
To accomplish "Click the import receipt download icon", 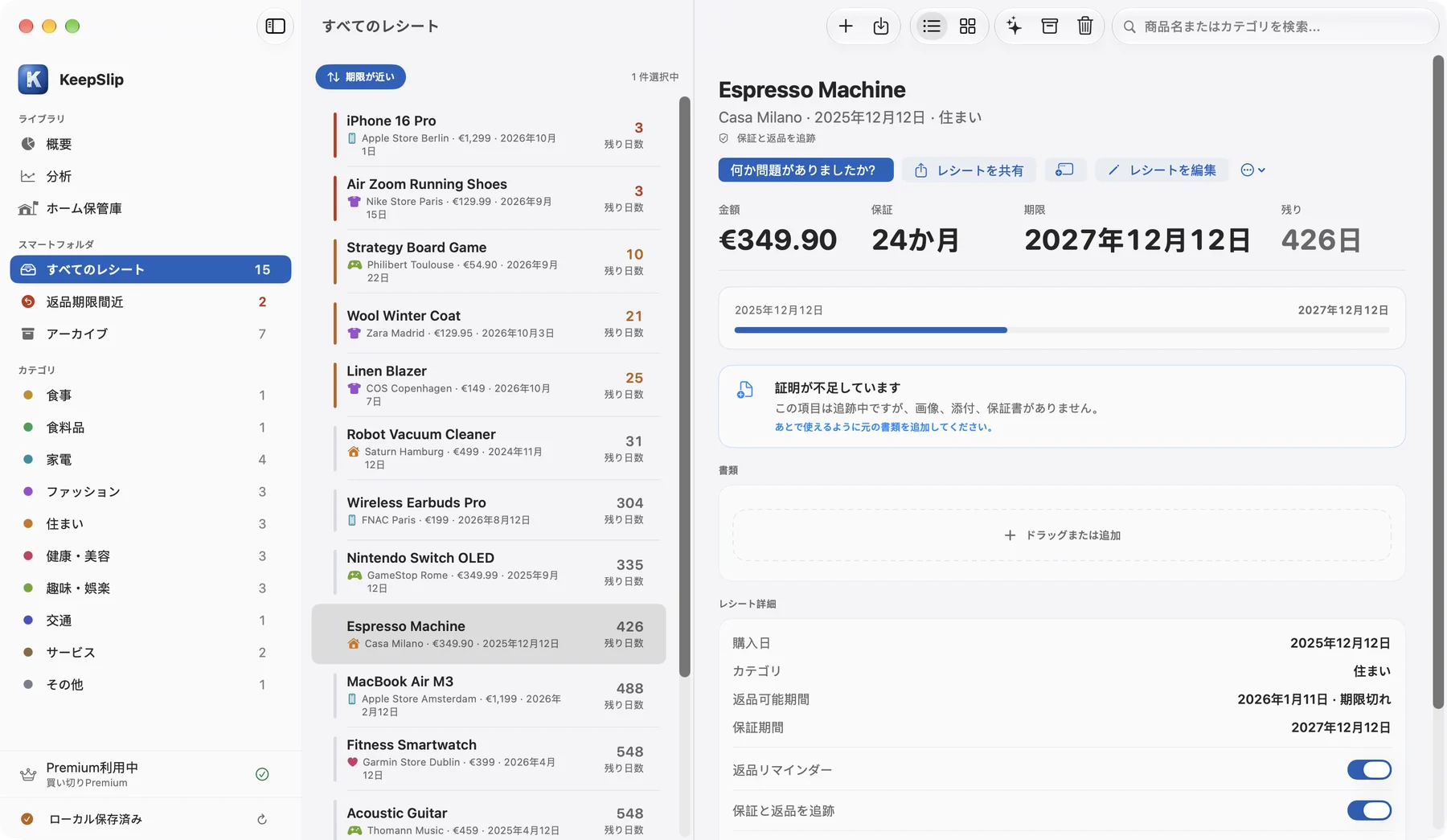I will (x=881, y=27).
